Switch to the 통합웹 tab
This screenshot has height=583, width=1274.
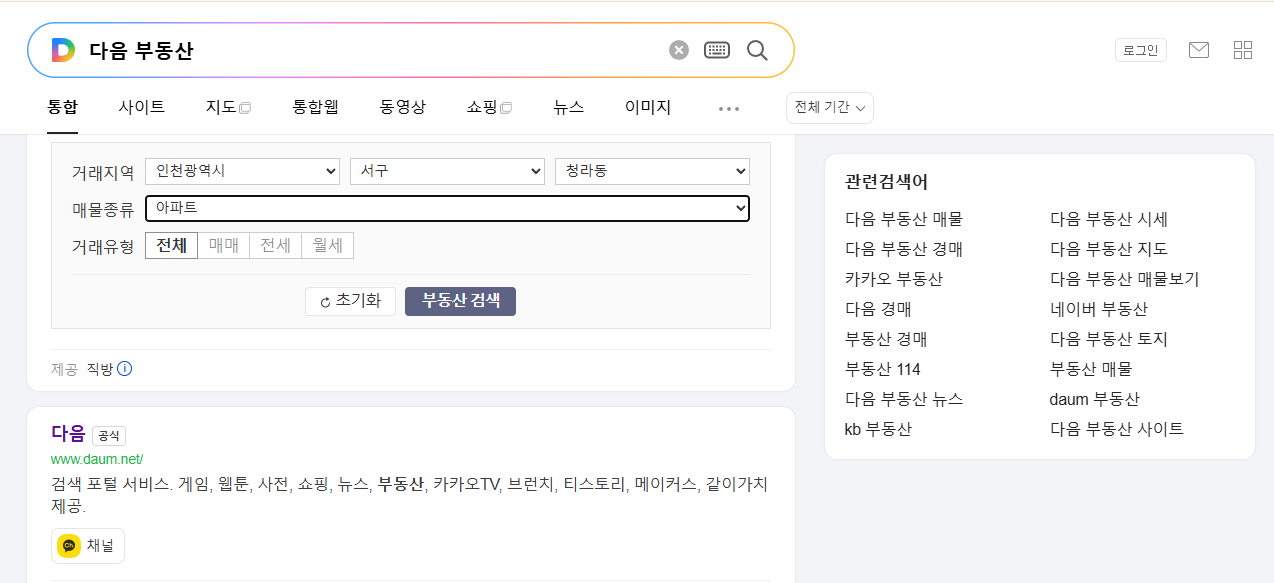pos(315,107)
